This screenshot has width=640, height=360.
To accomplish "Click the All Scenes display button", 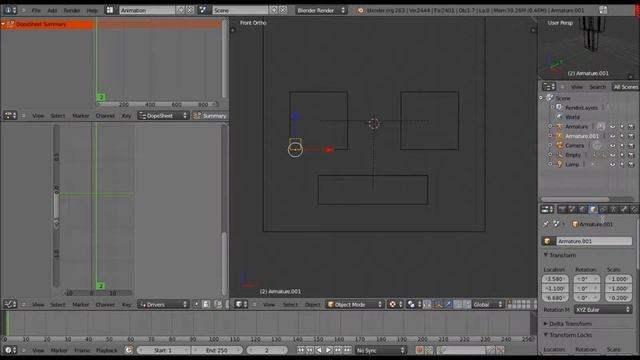I will tap(625, 87).
